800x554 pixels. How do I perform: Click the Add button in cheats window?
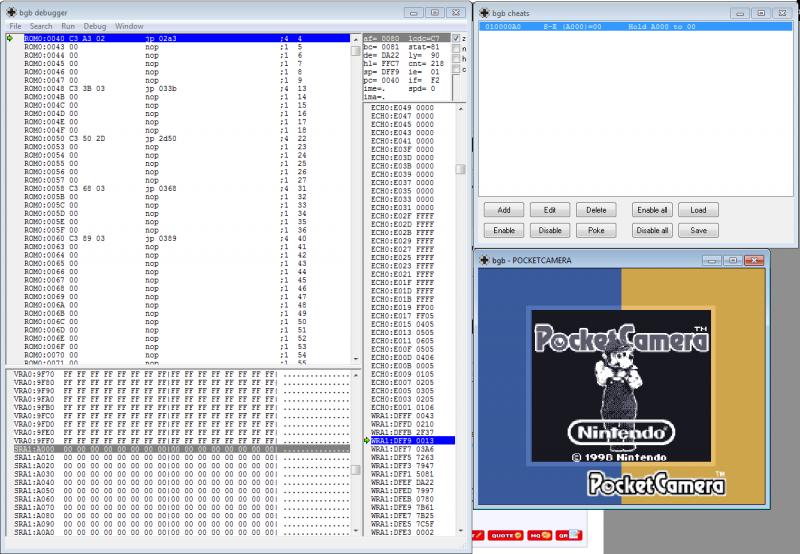(504, 210)
